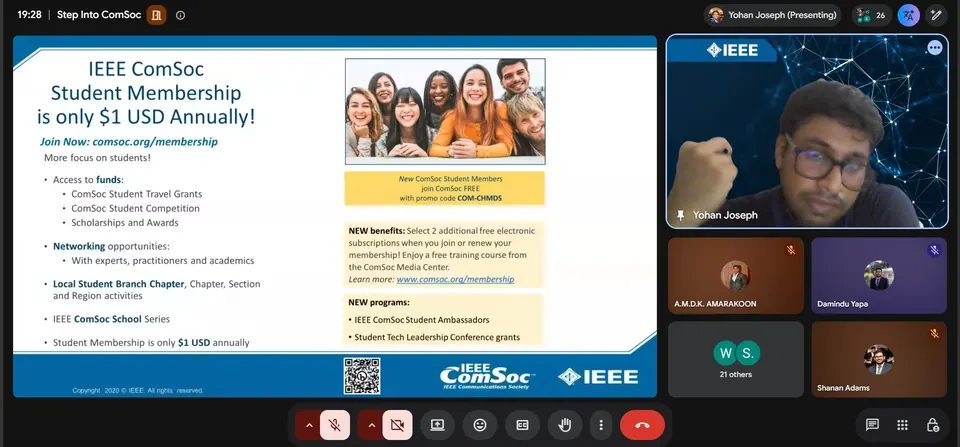Select Damindu Yapa participant tile
This screenshot has height=447, width=960.
[x=879, y=276]
